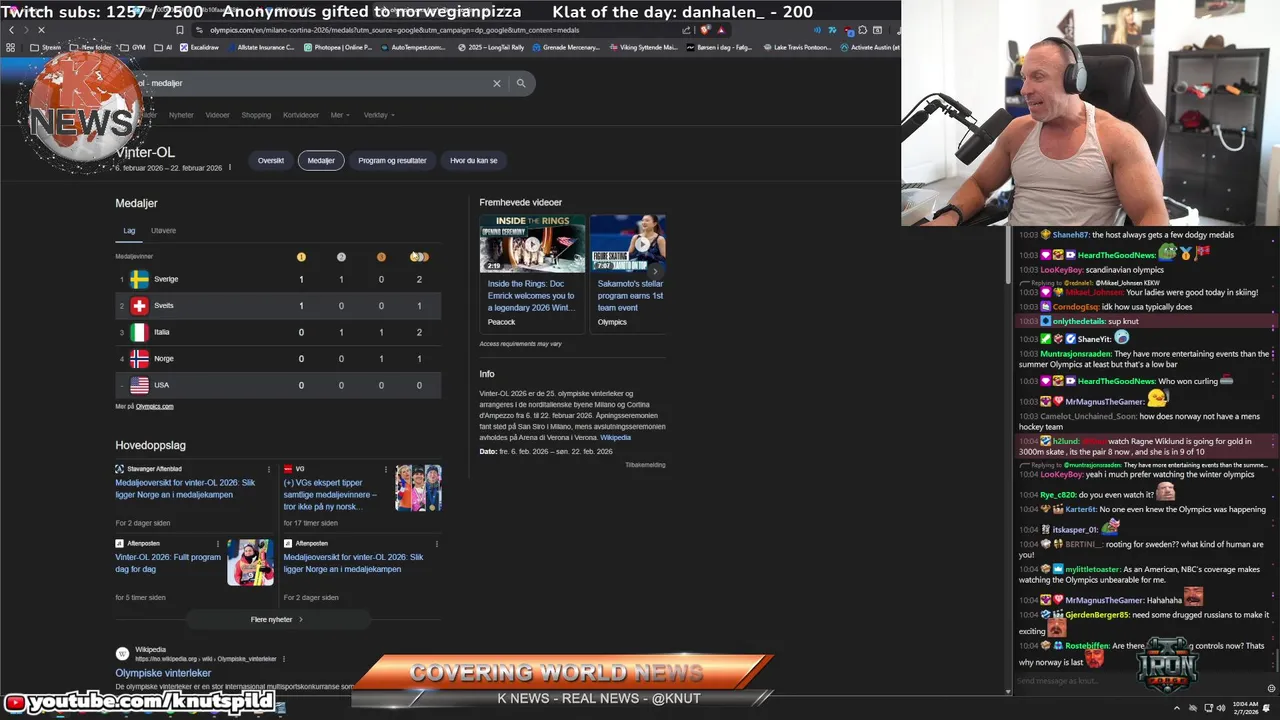Open the emoji picker in chat input
The image size is (1280, 720).
pyautogui.click(x=1271, y=688)
